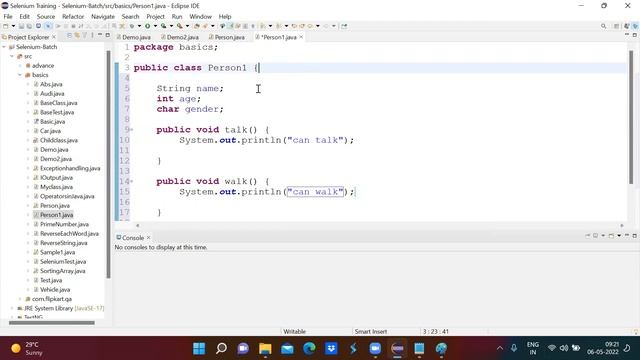Click the Save toolbar icon
The width and height of the screenshot is (640, 360).
click(x=21, y=26)
